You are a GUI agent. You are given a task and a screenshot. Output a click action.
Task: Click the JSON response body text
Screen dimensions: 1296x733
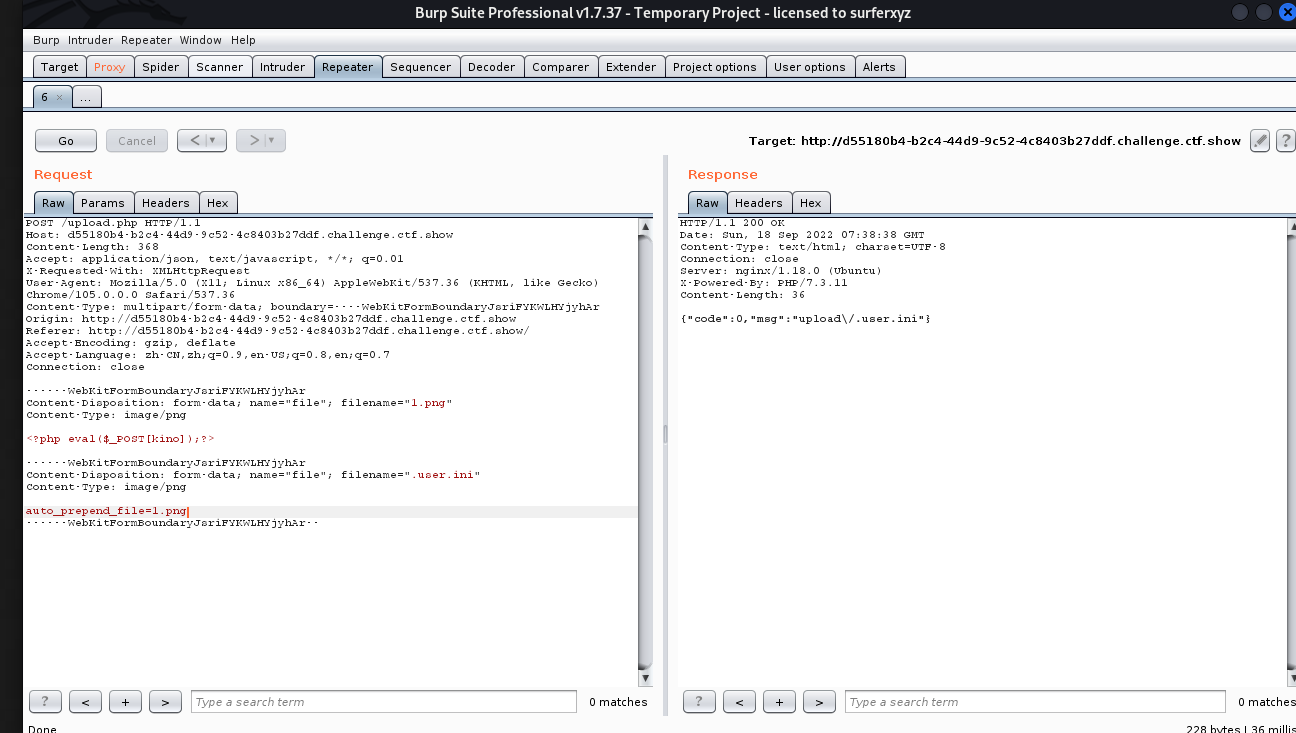point(805,319)
